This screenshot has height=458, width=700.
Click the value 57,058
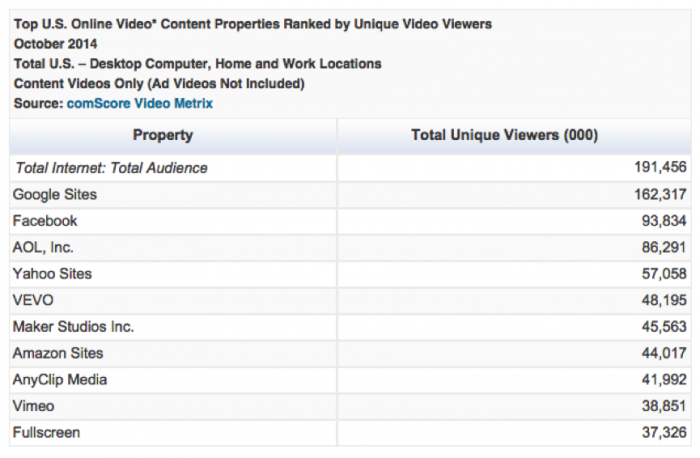(664, 273)
